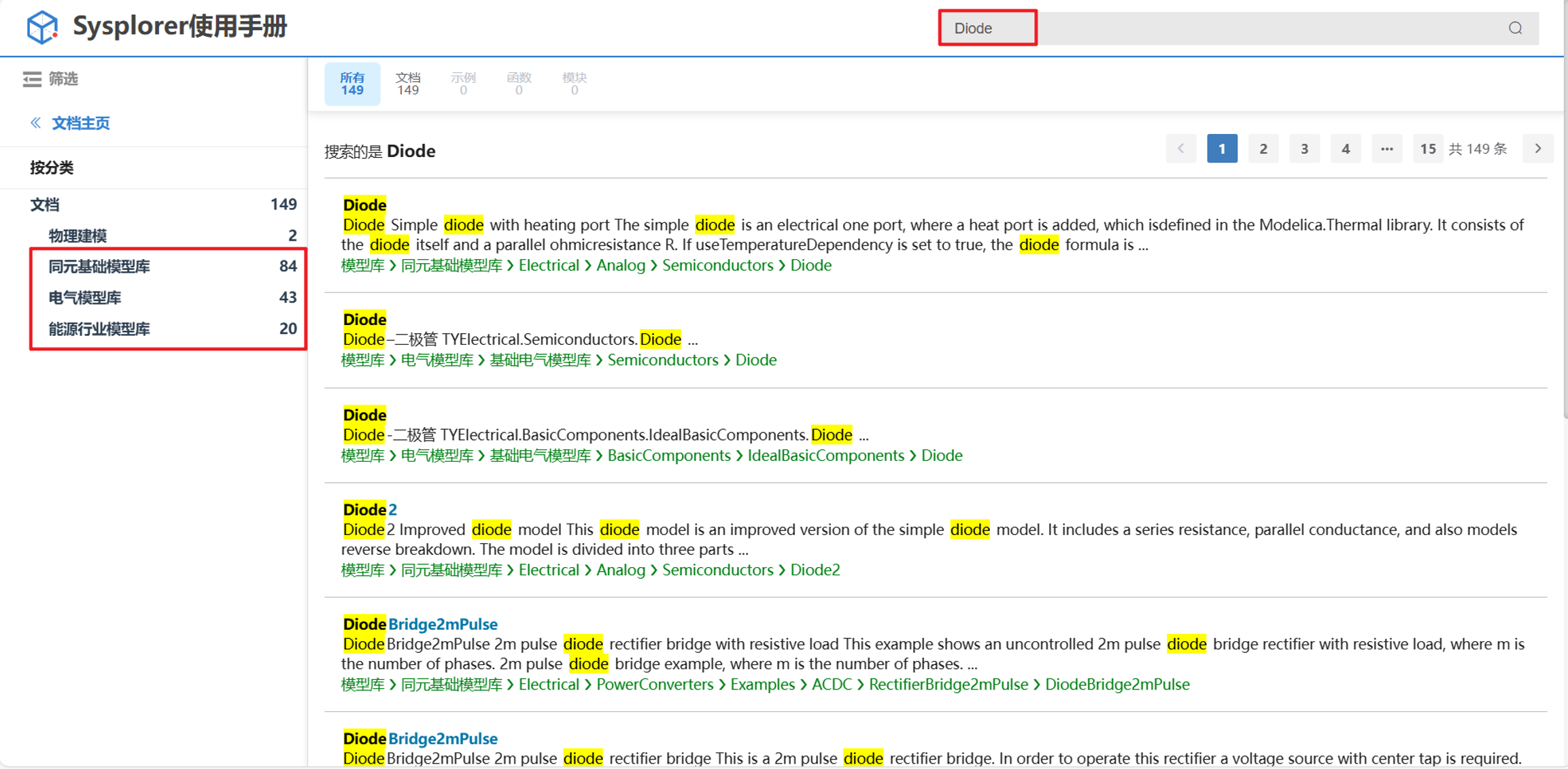Filter by 同元基础模型库 category

pyautogui.click(x=99, y=267)
